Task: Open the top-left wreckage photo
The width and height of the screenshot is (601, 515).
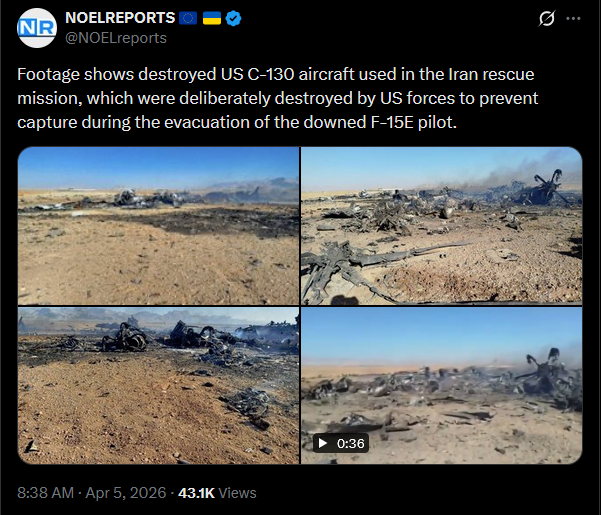Action: pos(158,226)
